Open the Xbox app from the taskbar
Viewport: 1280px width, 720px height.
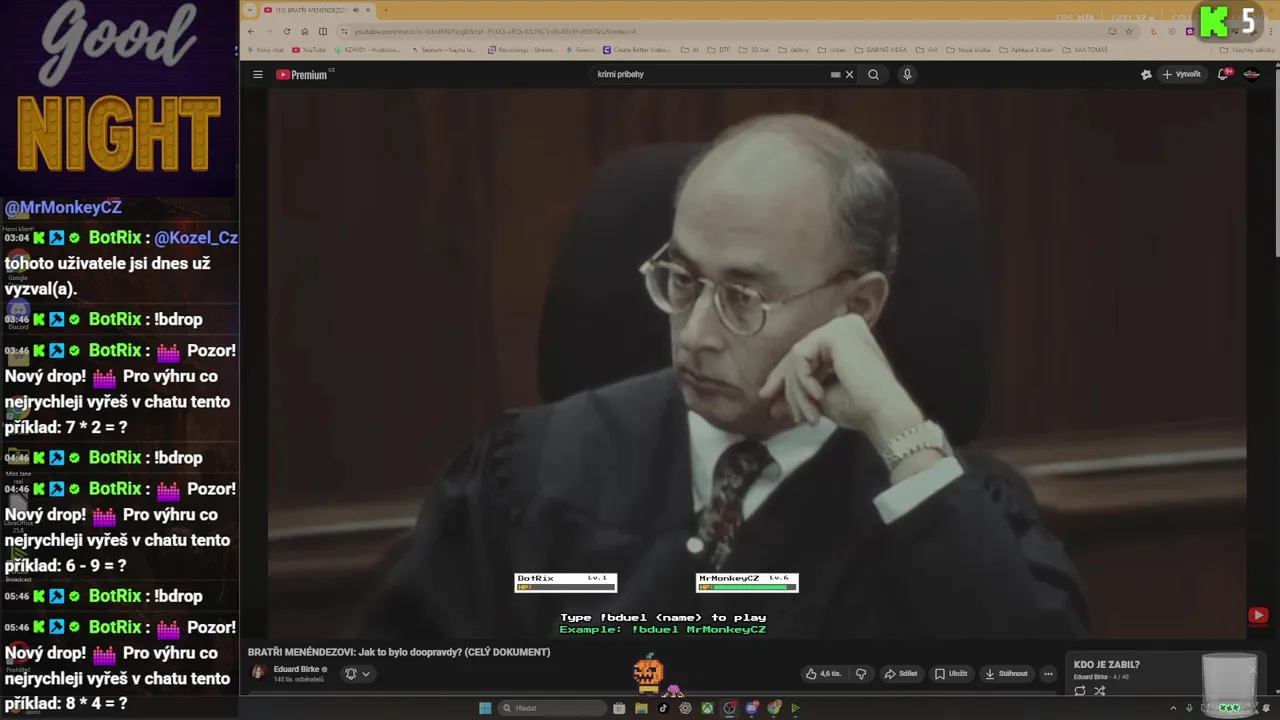pyautogui.click(x=707, y=708)
